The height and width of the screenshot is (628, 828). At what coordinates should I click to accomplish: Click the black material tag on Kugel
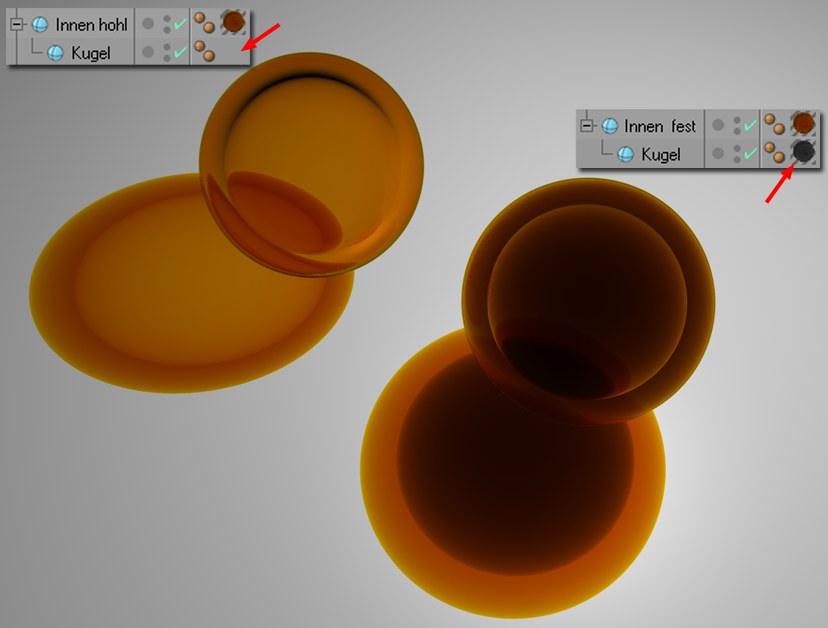(x=802, y=152)
